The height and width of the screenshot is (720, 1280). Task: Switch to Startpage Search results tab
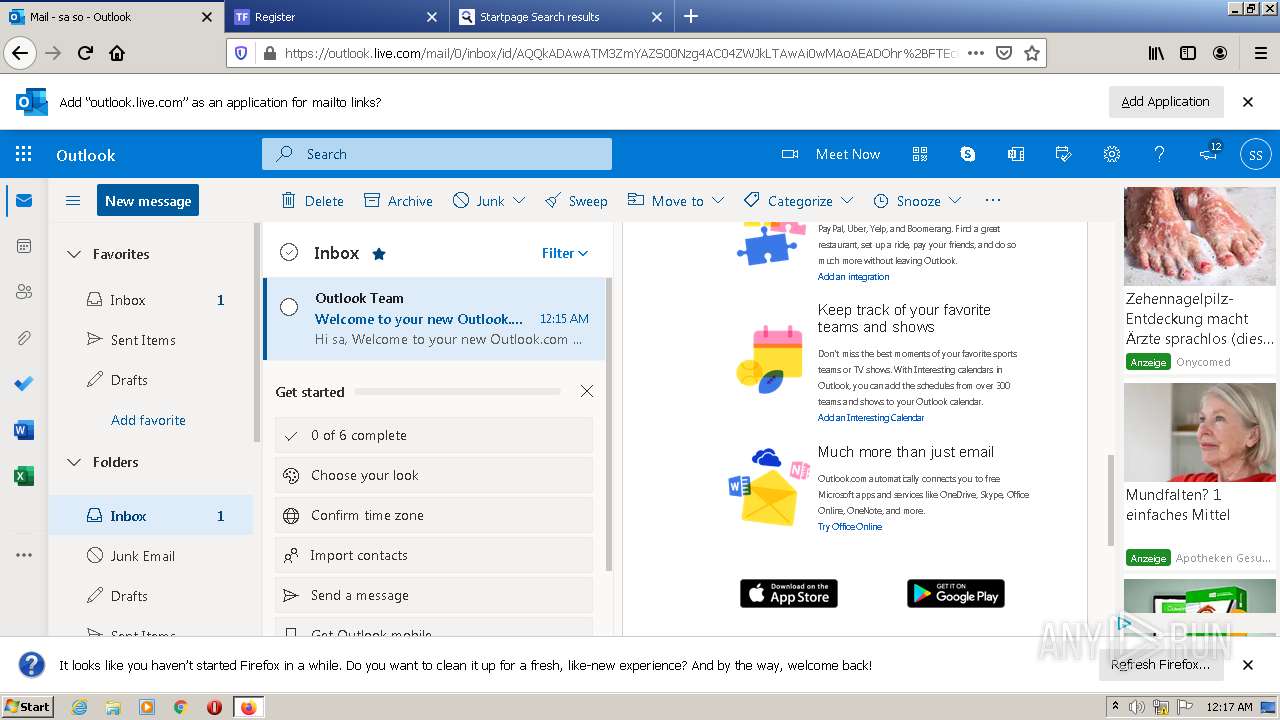(x=560, y=17)
